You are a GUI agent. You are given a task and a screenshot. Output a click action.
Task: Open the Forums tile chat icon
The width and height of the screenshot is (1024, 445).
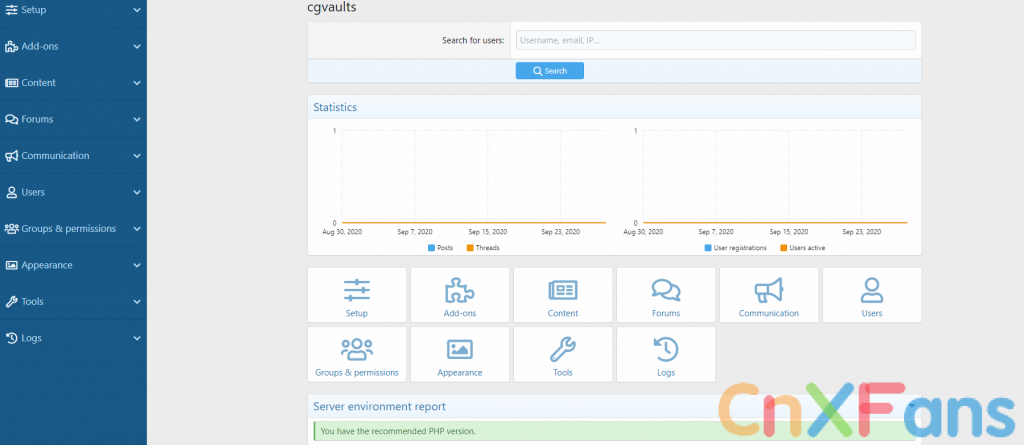click(x=665, y=289)
